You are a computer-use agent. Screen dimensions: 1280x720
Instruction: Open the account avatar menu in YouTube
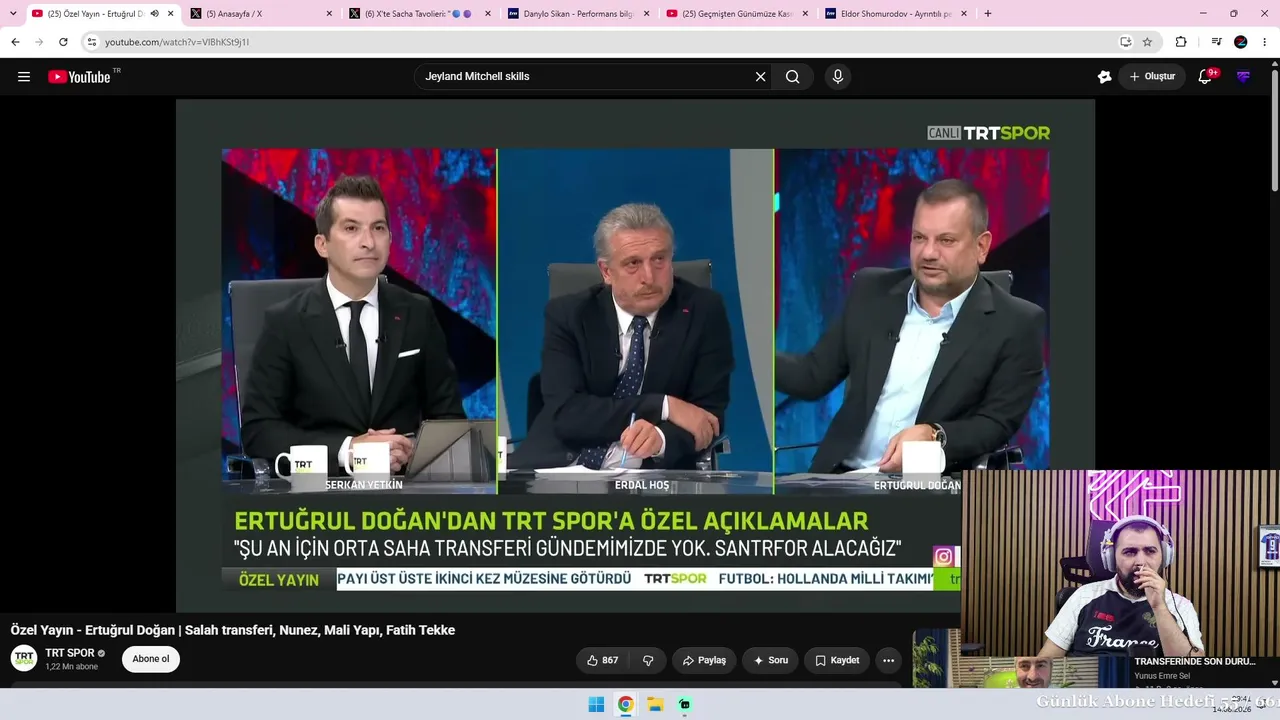click(1243, 77)
